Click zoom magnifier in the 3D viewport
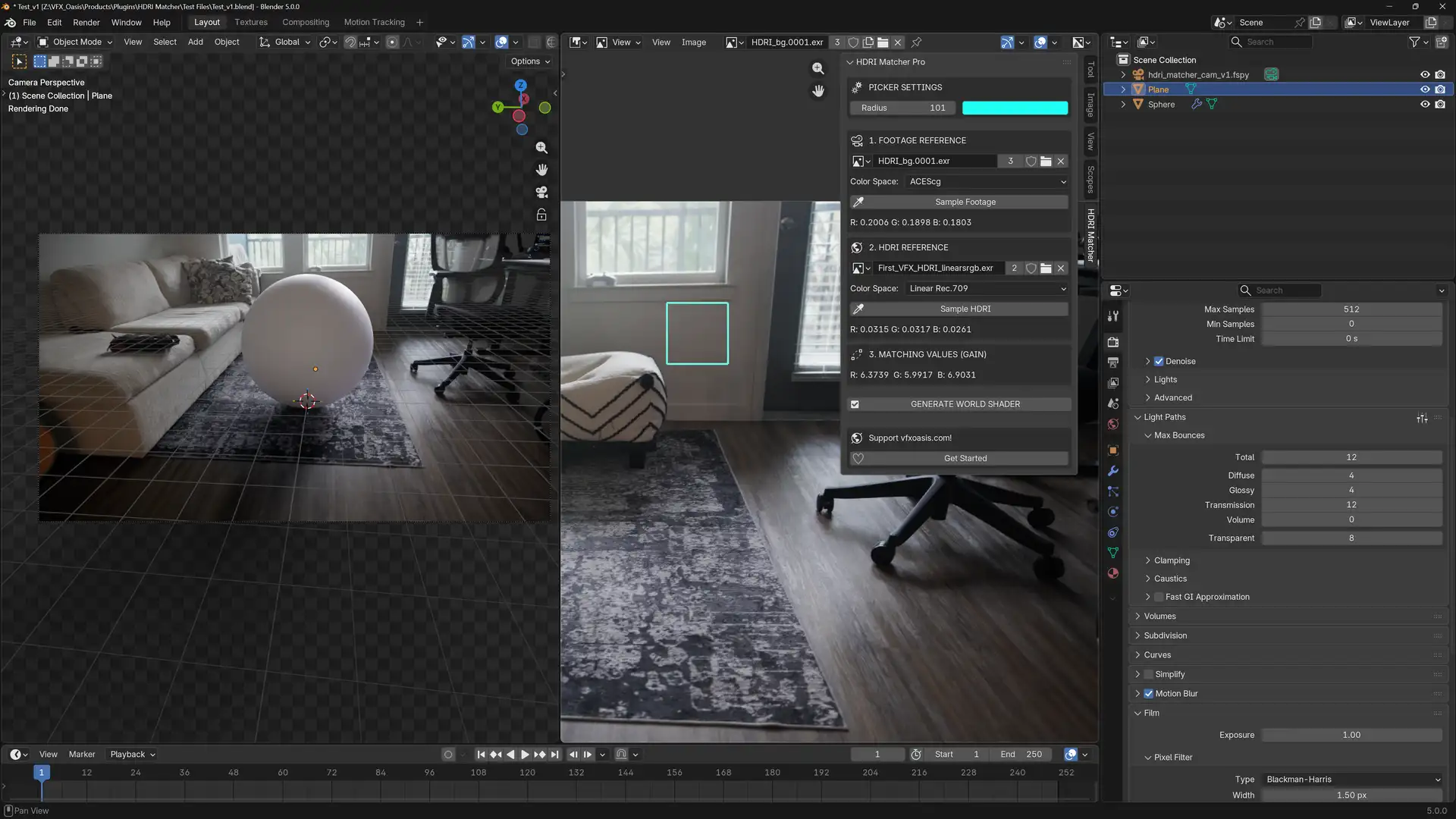Image resolution: width=1456 pixels, height=819 pixels. 541,148
